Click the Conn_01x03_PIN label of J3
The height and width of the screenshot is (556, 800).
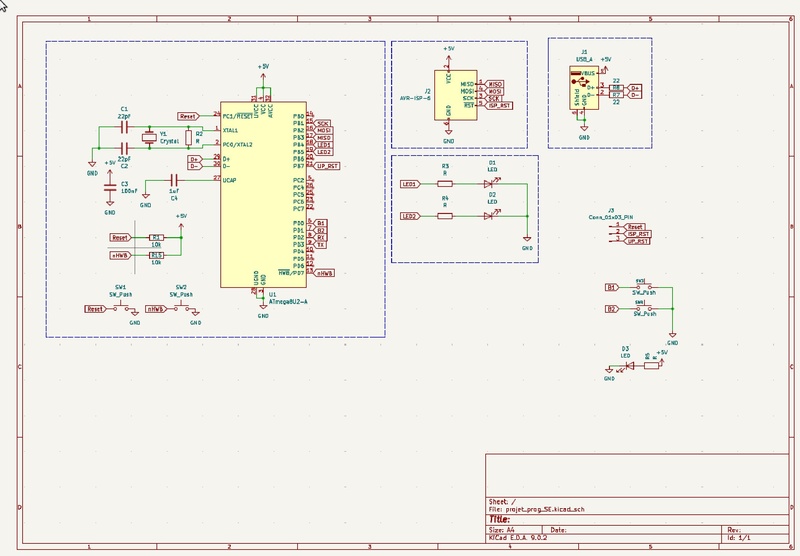[611, 217]
